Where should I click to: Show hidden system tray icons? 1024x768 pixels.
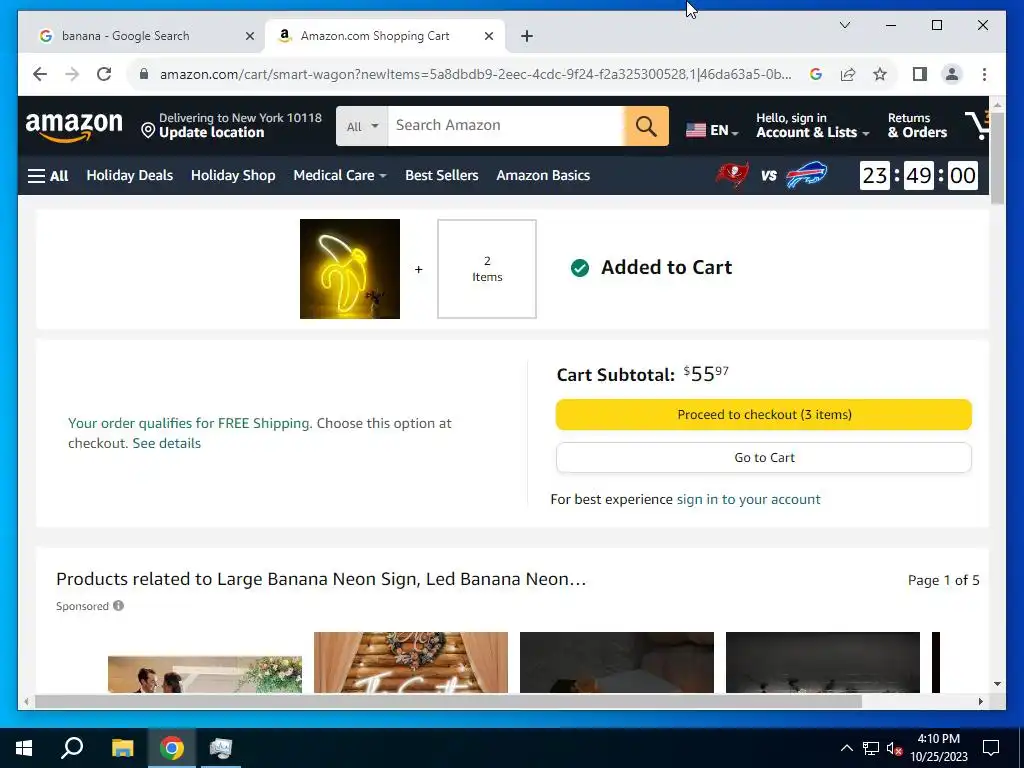846,748
